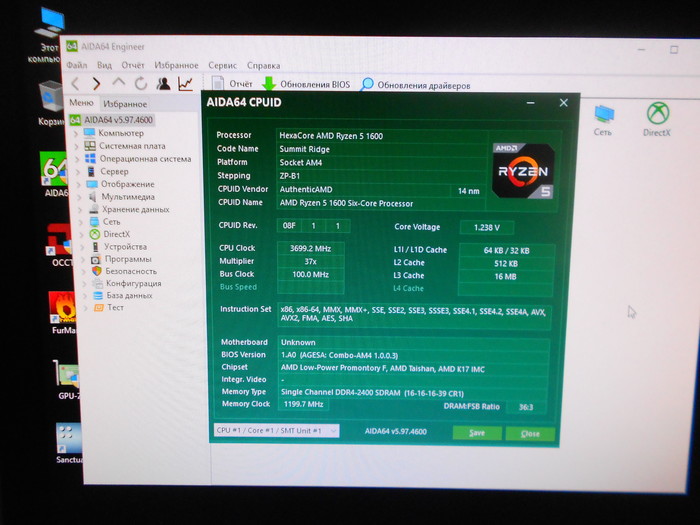This screenshot has height=525, width=700.
Task: Open CPU core selector dropdown
Action: [x=276, y=430]
